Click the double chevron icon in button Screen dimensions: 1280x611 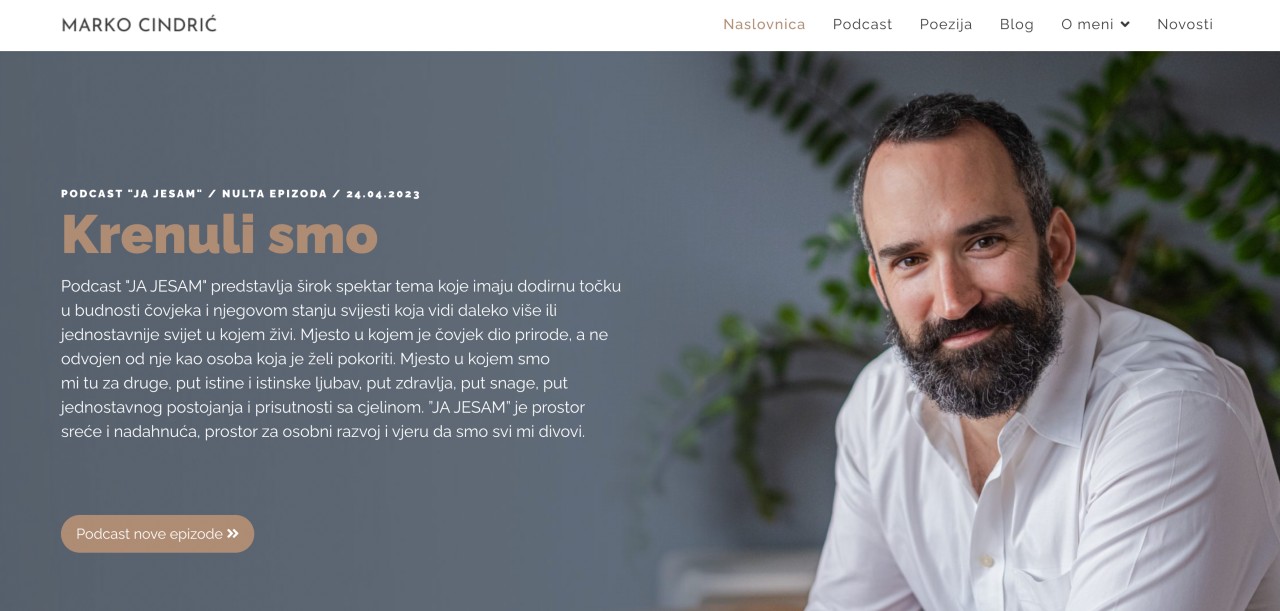tap(233, 534)
